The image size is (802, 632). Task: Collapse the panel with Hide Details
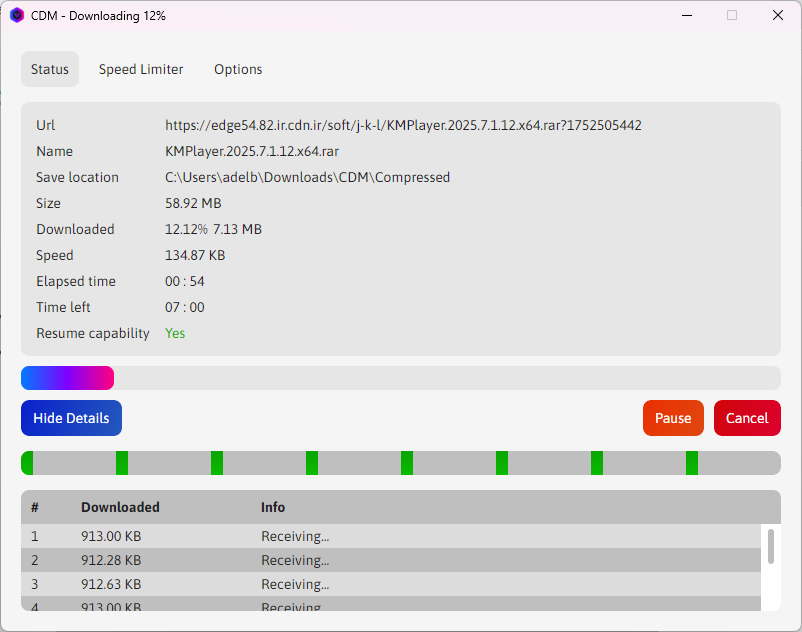tap(71, 418)
